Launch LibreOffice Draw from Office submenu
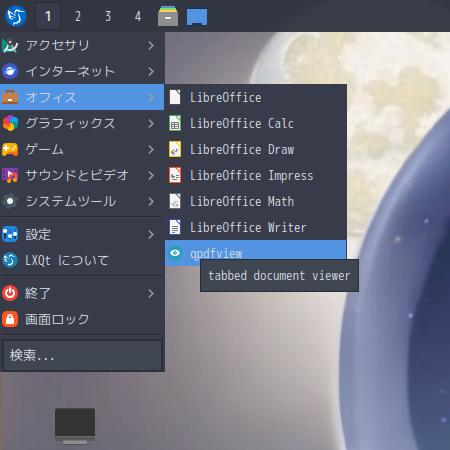 255,149
